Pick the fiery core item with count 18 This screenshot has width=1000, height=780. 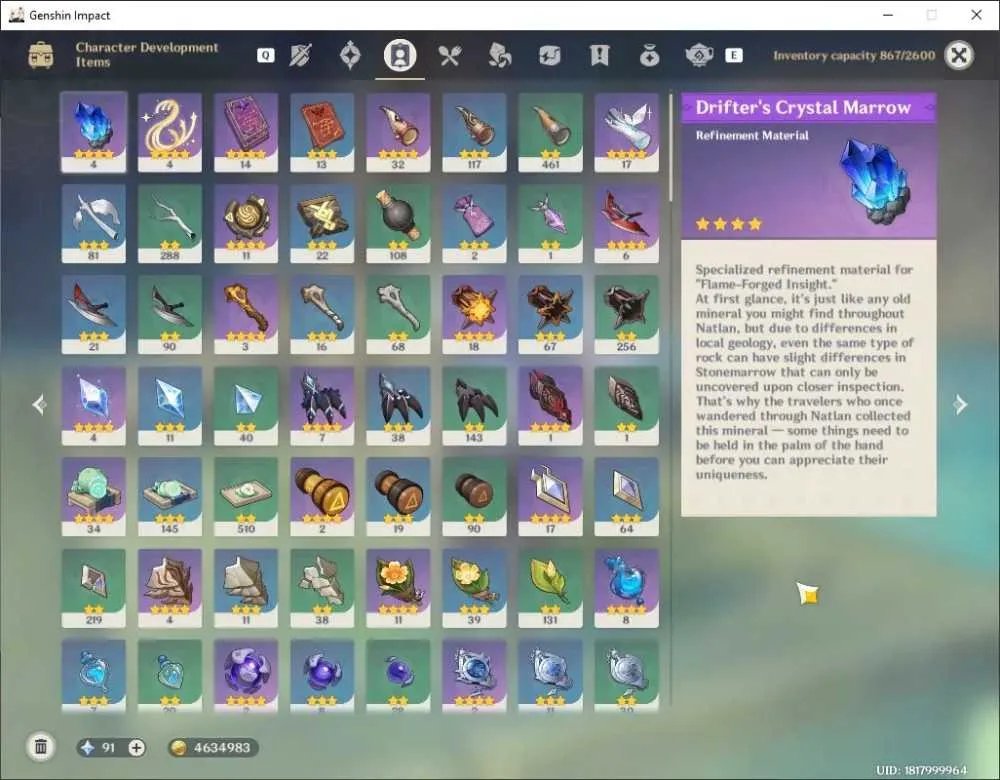474,315
